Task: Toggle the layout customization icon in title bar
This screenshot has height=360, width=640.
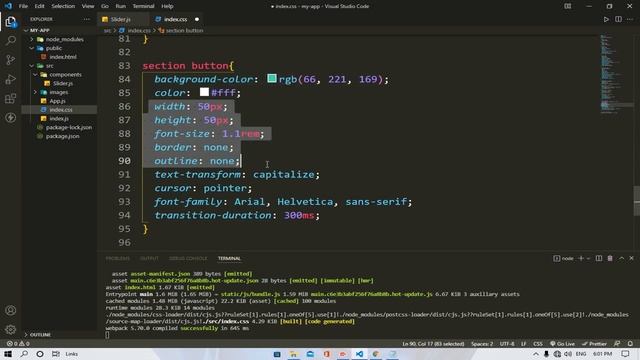Action: pos(568,6)
